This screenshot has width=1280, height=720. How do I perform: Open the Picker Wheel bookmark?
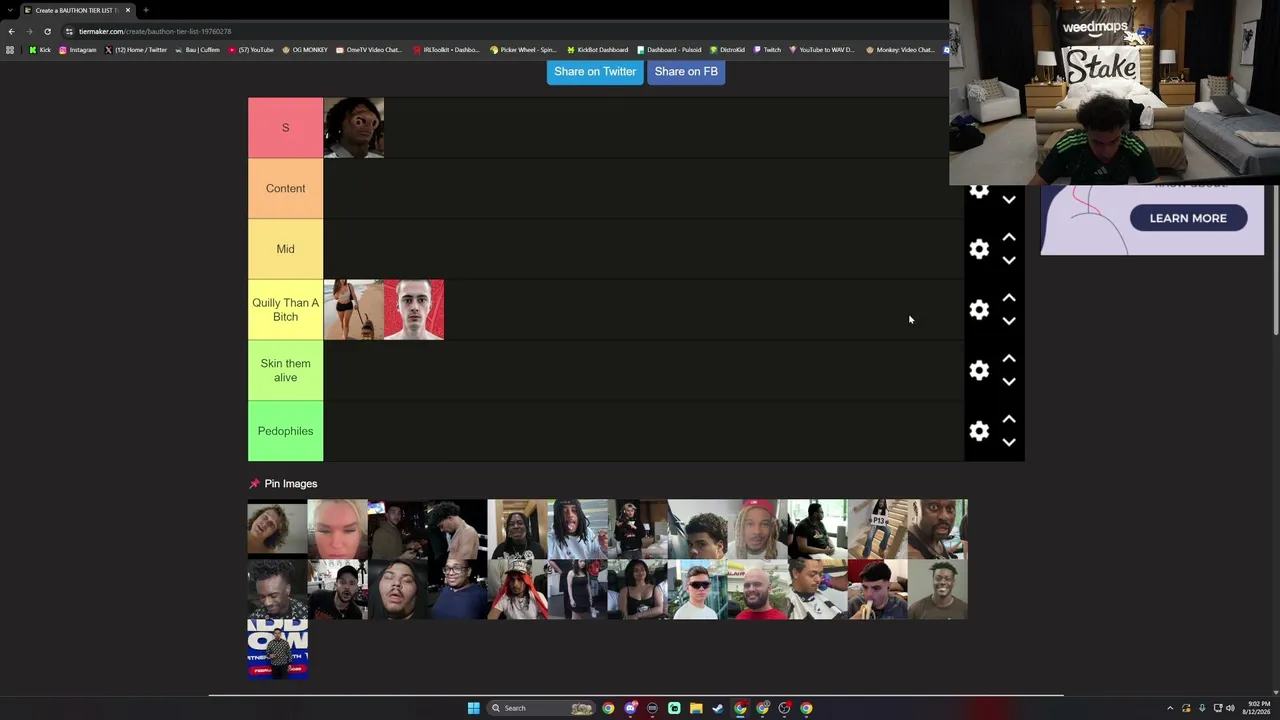click(x=523, y=50)
